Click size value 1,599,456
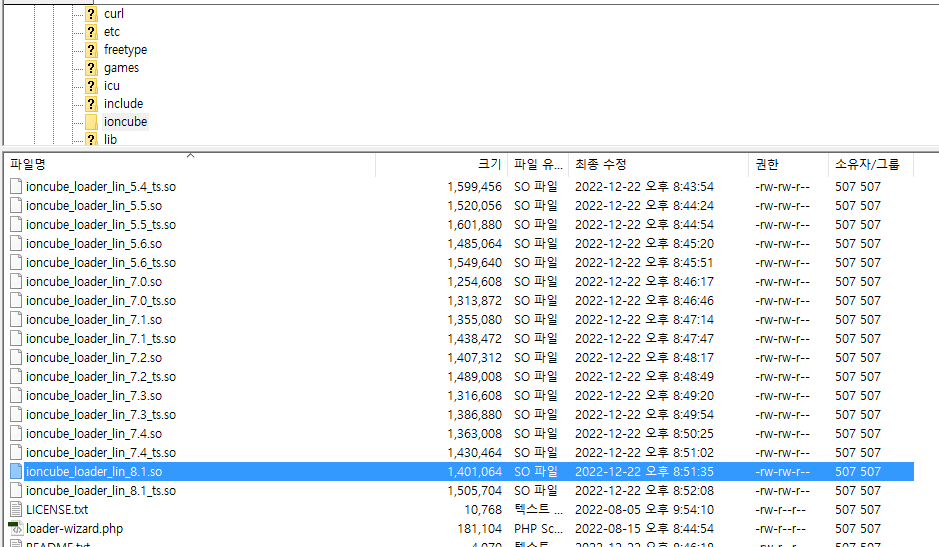Viewport: 939px width, 547px height. click(x=474, y=187)
